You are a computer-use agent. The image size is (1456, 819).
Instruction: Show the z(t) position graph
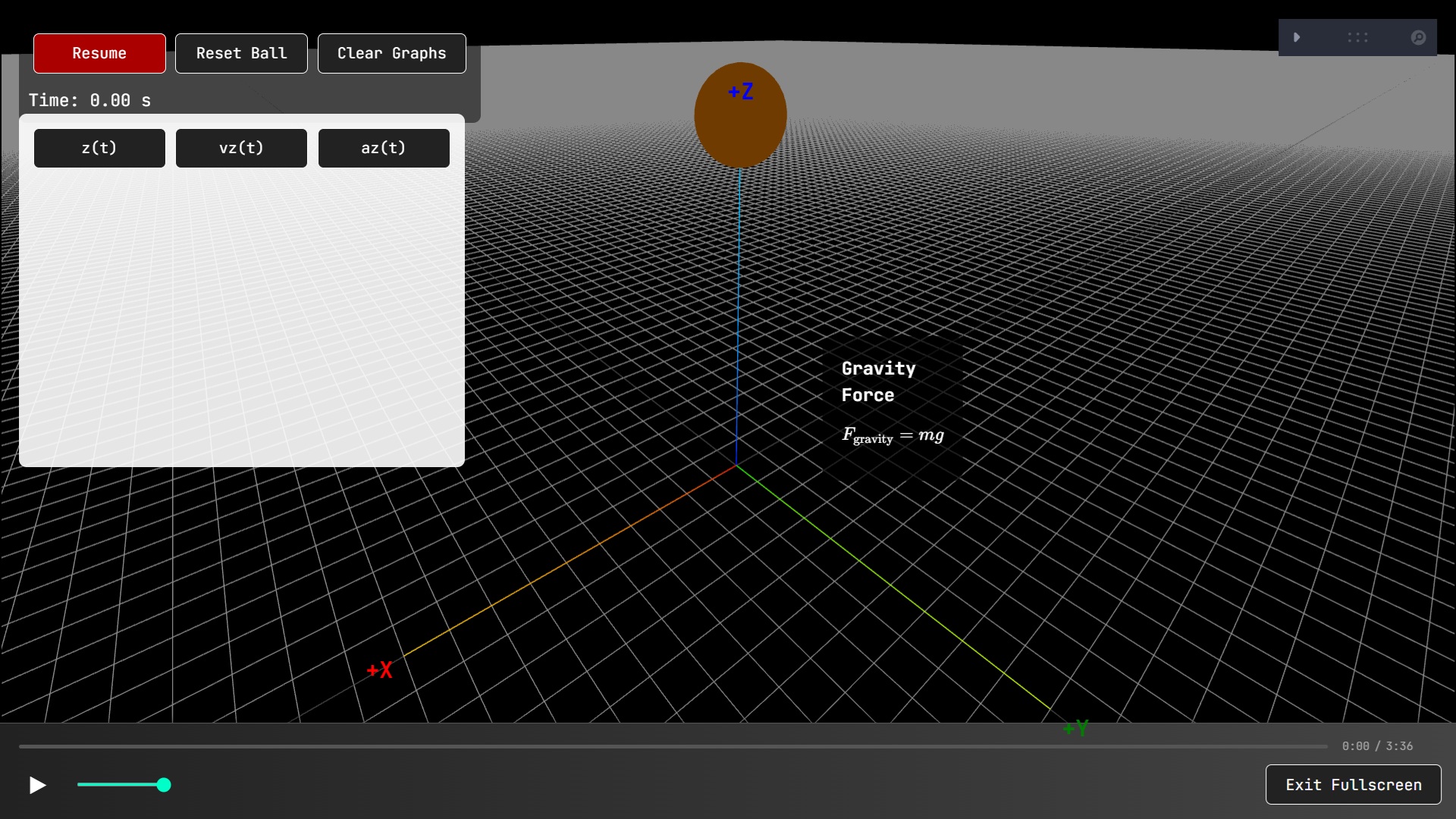[x=99, y=148]
